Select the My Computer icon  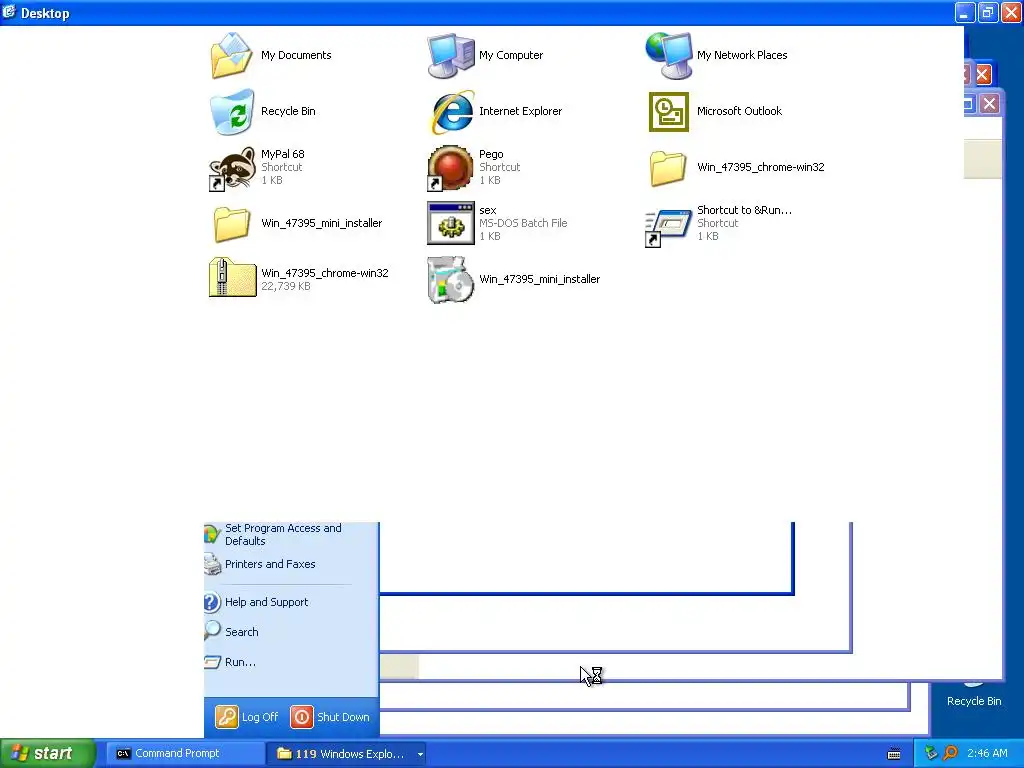point(451,56)
